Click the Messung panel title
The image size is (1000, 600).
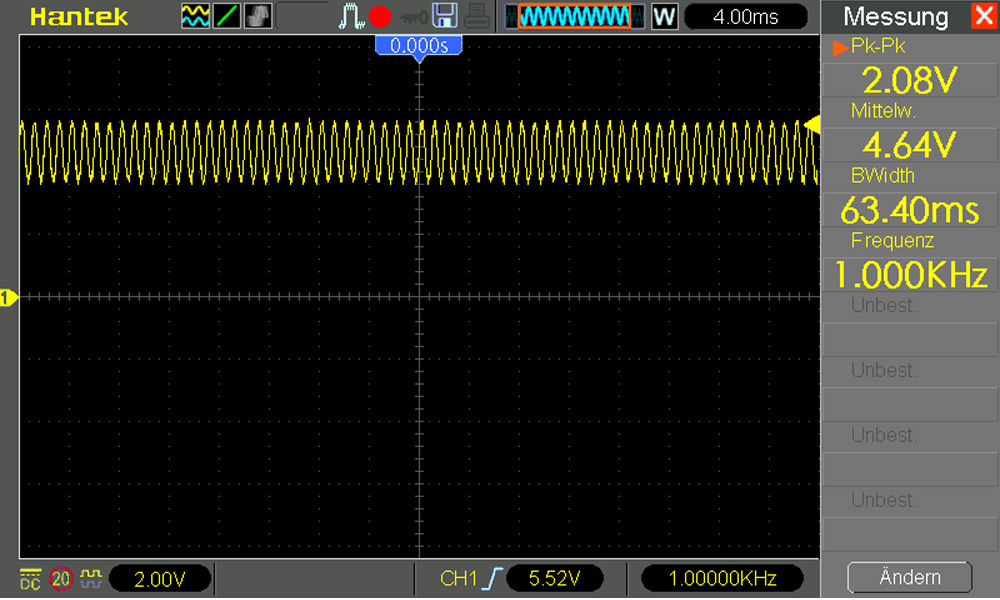895,17
